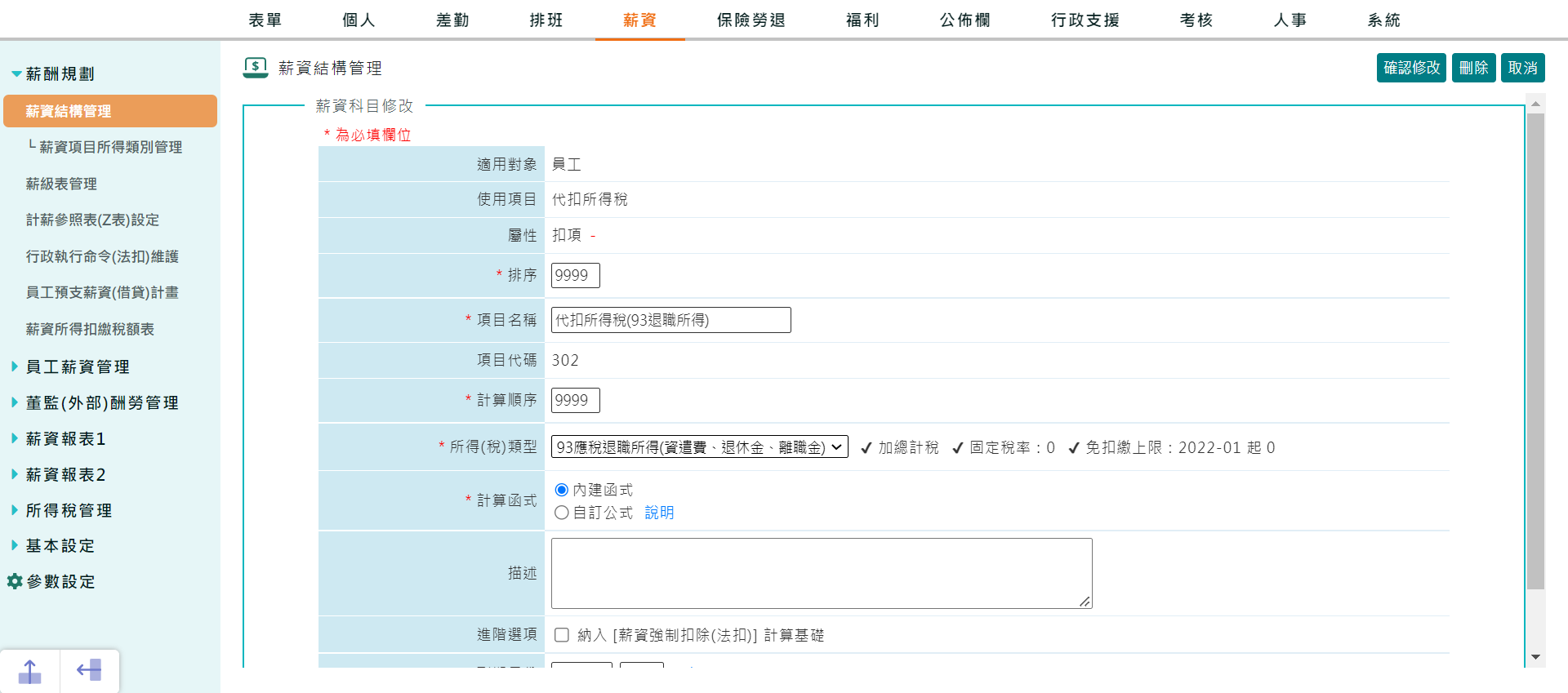Screen dimensions: 1568x693
Task: Click the salary structure dollar icon
Action: (x=256, y=68)
